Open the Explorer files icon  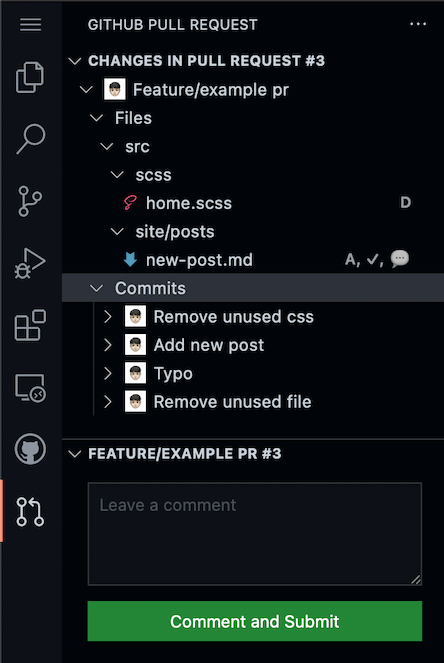click(30, 77)
